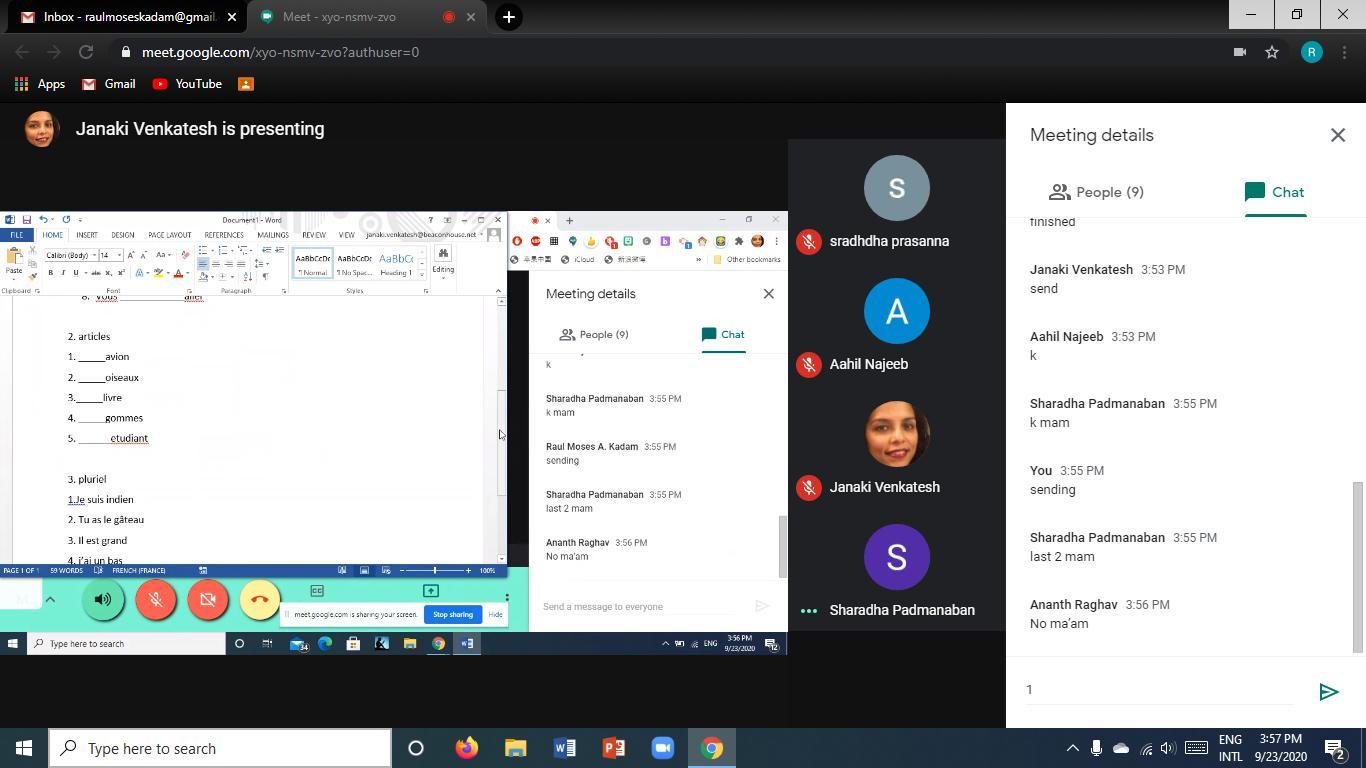Open the PAGE LAYOUT tab in shared Word
Image resolution: width=1366 pixels, height=768 pixels.
tap(169, 235)
